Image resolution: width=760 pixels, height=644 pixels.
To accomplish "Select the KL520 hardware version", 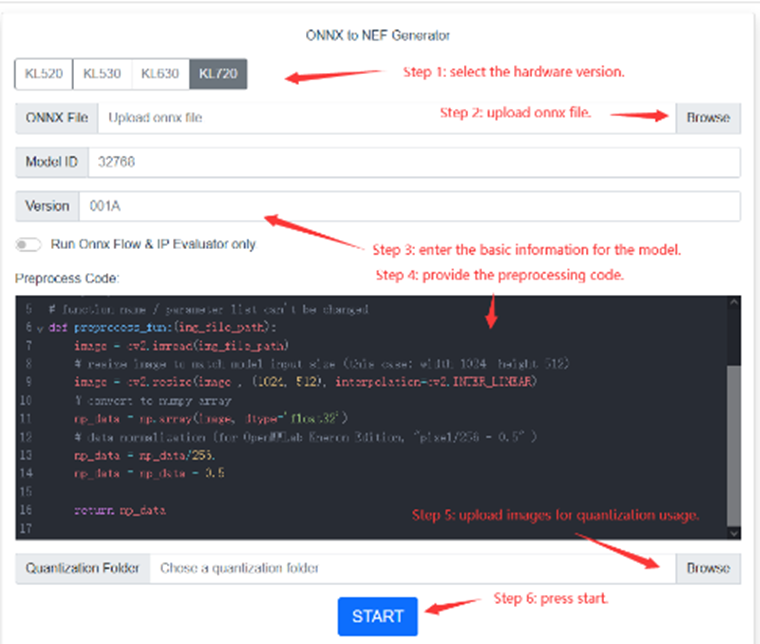I will 44,74.
